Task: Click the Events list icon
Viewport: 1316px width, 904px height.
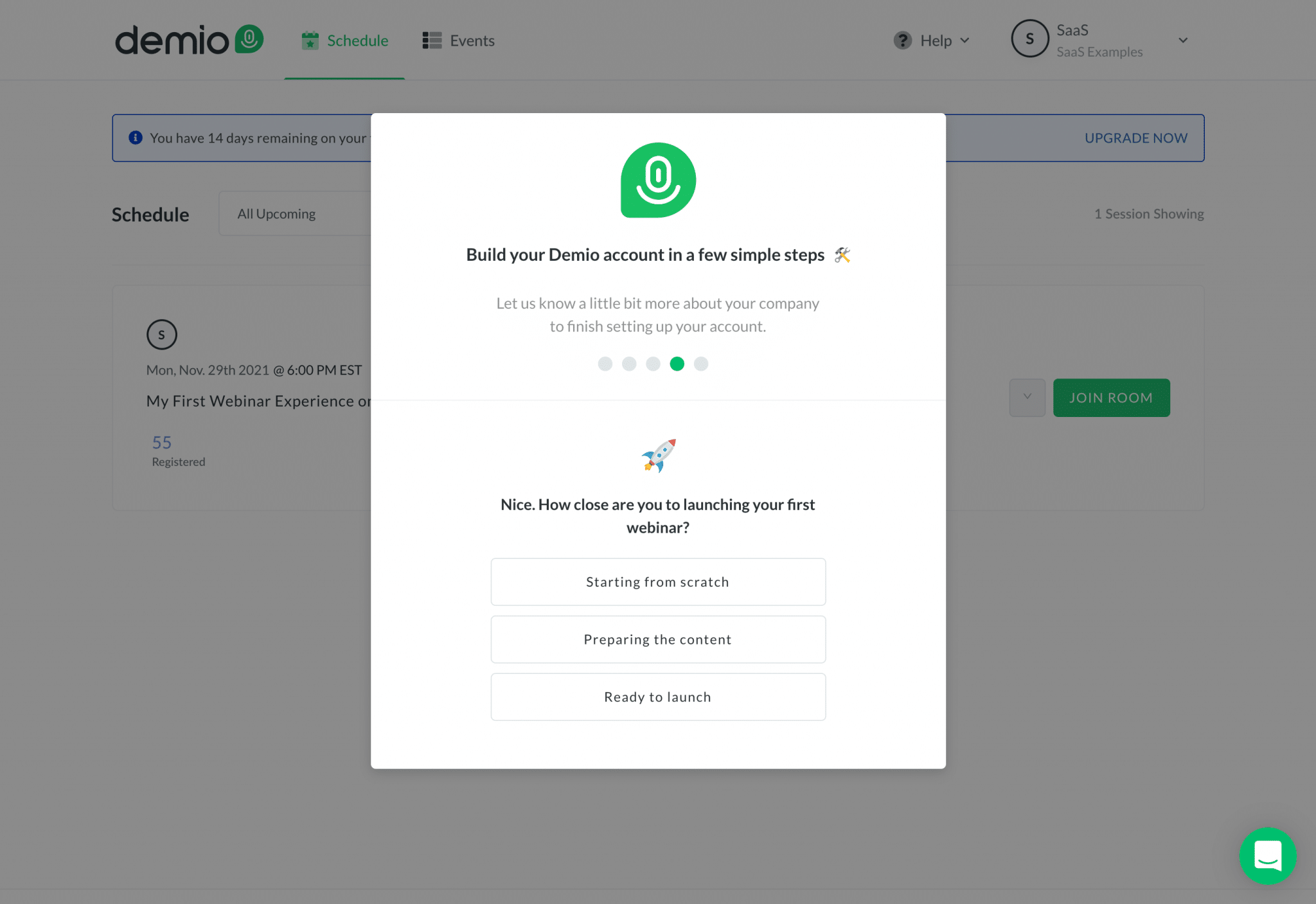Action: point(432,40)
